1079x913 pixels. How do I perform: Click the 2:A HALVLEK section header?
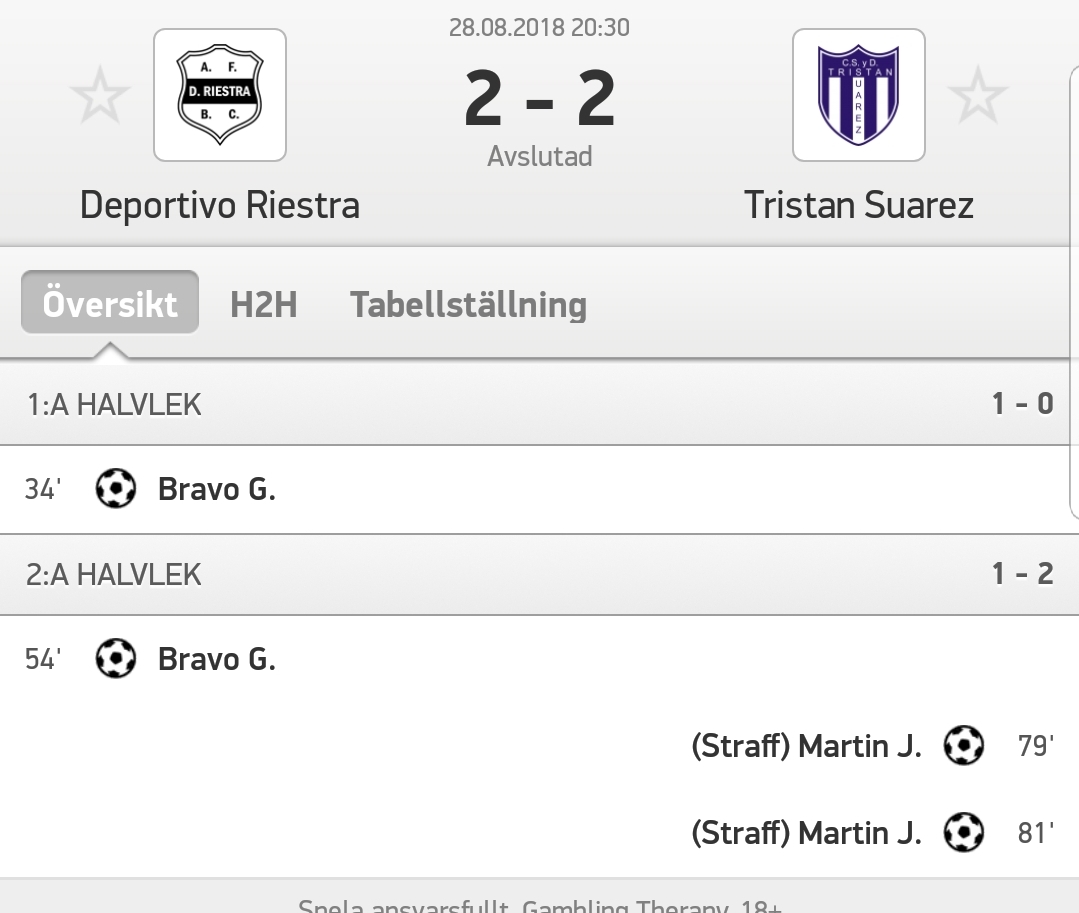coord(540,574)
